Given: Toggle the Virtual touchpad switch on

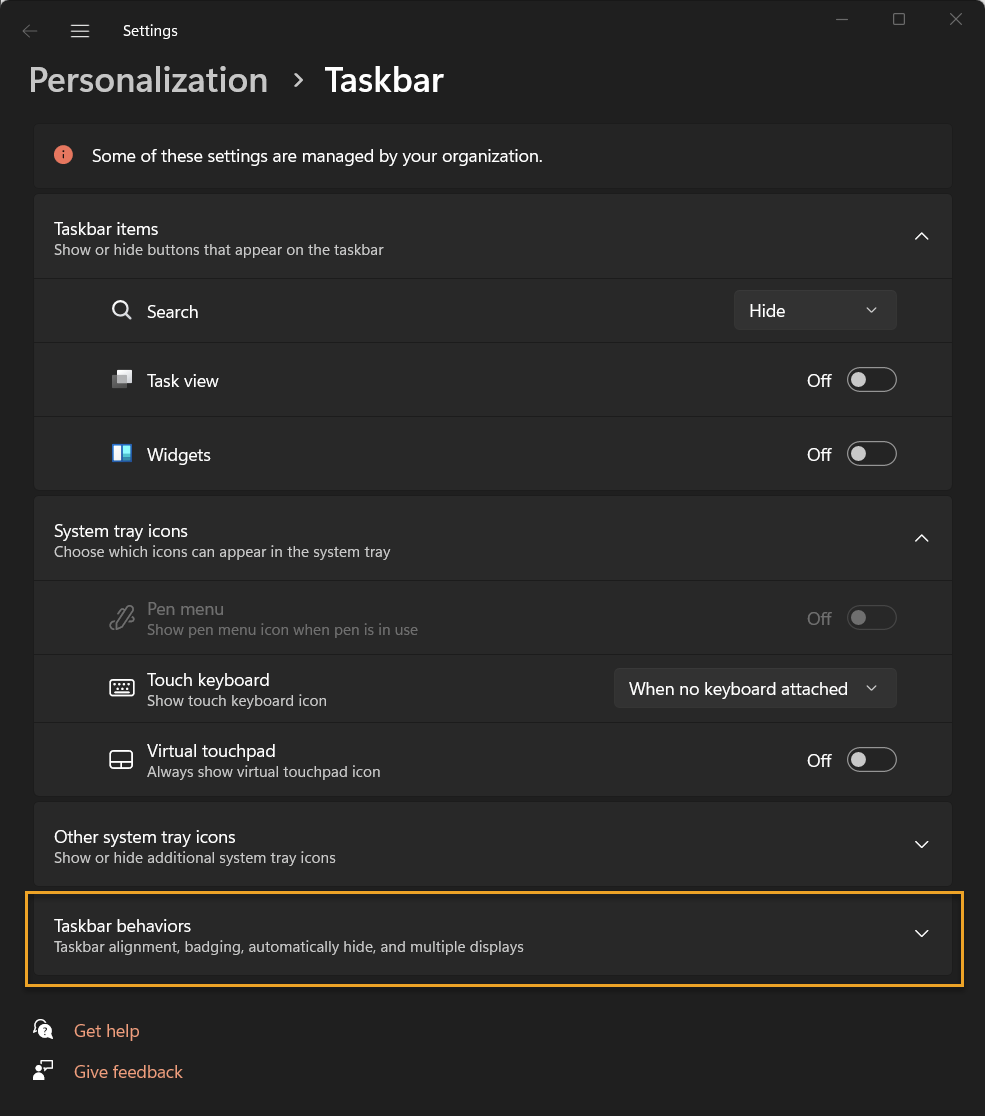Looking at the screenshot, I should pos(871,760).
